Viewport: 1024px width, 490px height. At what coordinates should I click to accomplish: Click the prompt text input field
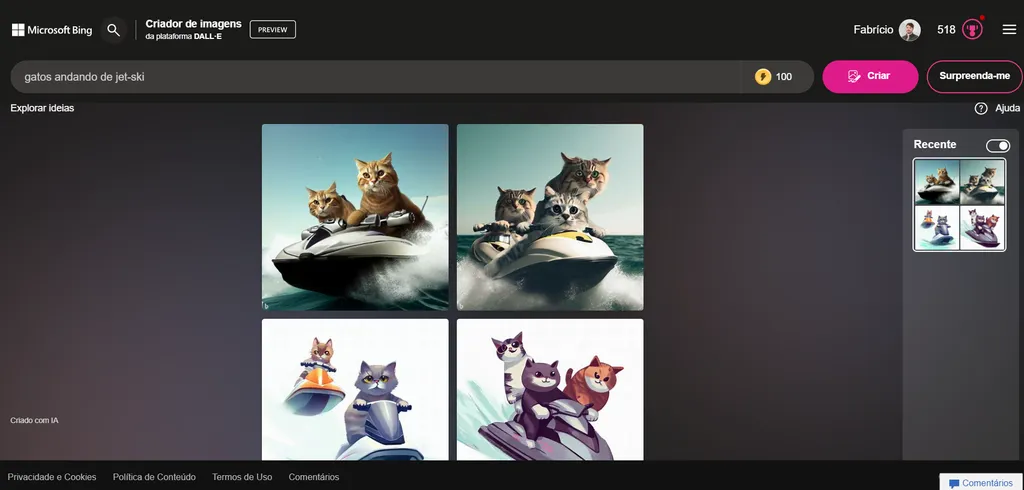click(x=380, y=77)
